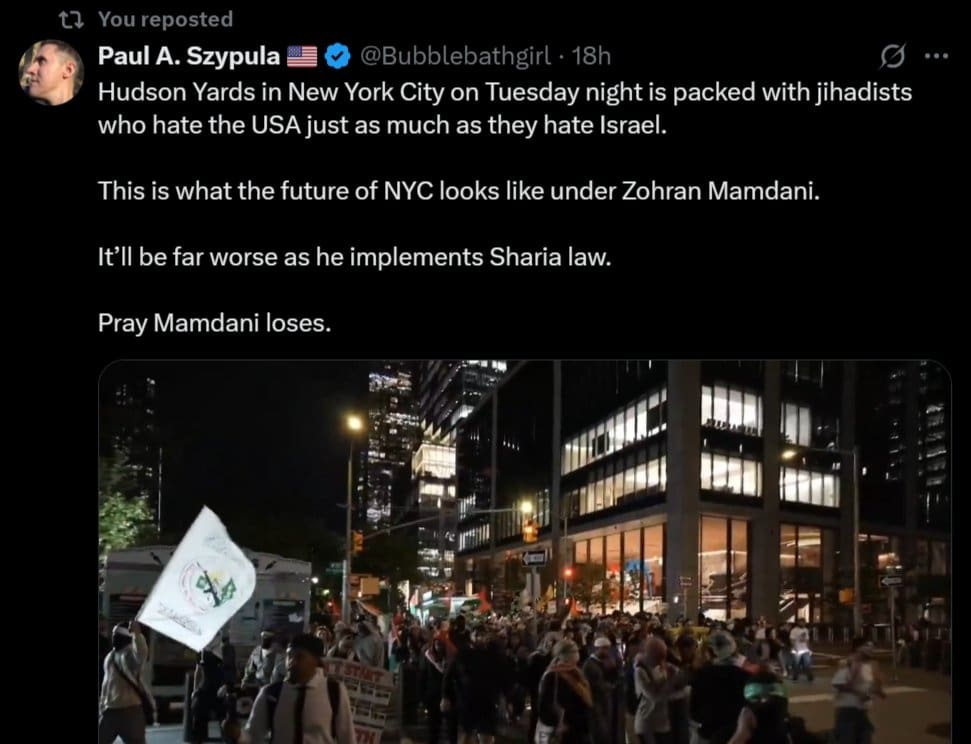
Task: Play the embedded protest video
Action: coord(525,552)
